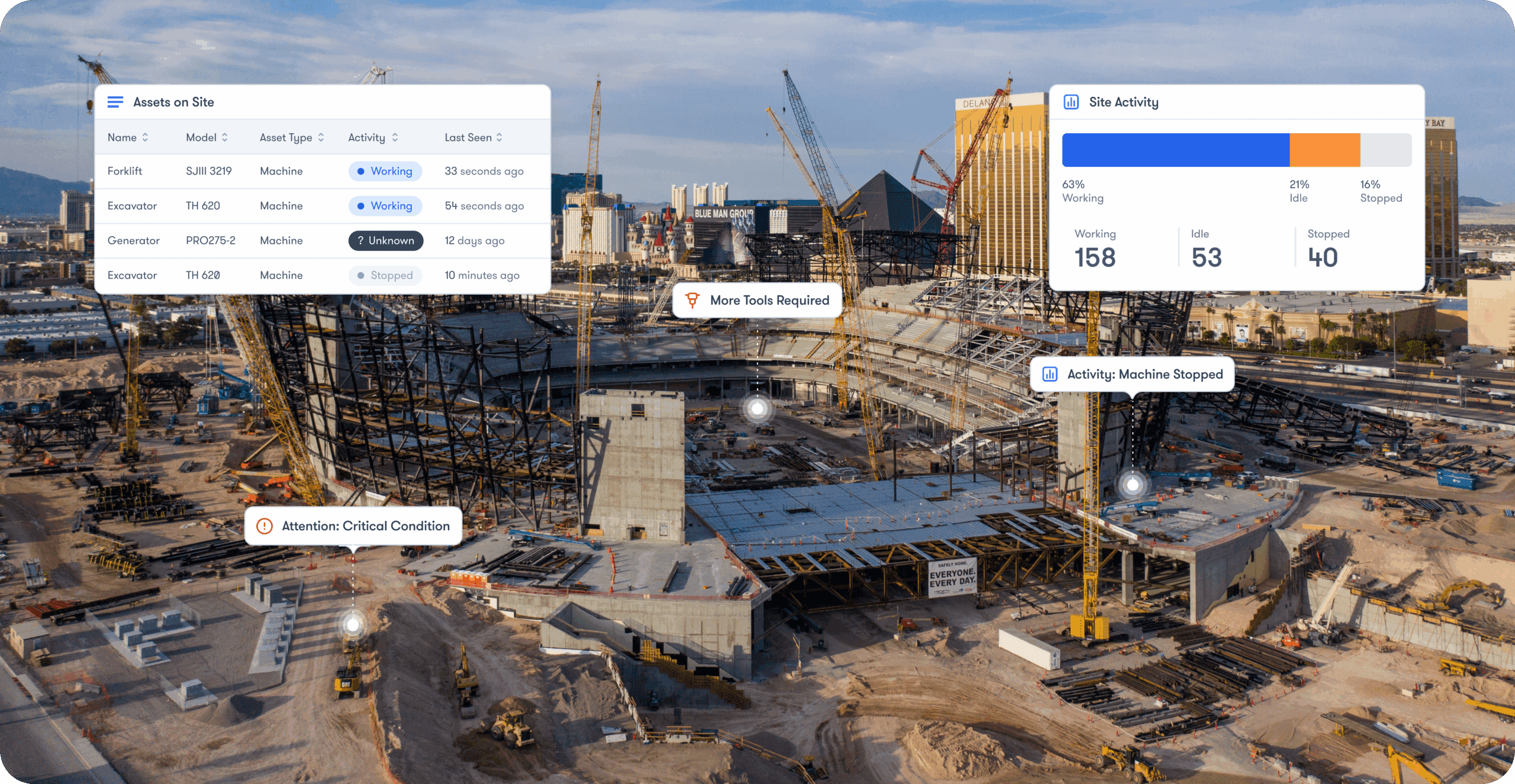Sort by Model column arrows
1515x784 pixels.
pos(225,138)
